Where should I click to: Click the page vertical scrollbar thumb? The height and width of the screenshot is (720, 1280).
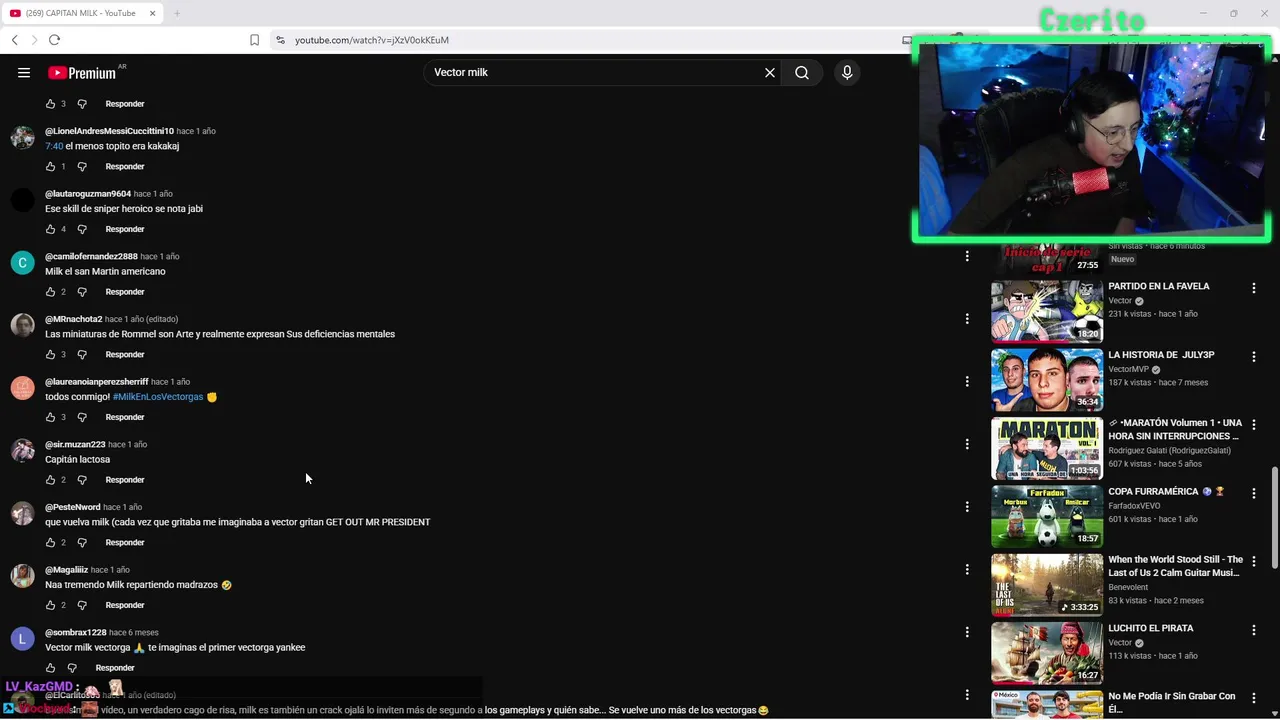tap(1274, 518)
